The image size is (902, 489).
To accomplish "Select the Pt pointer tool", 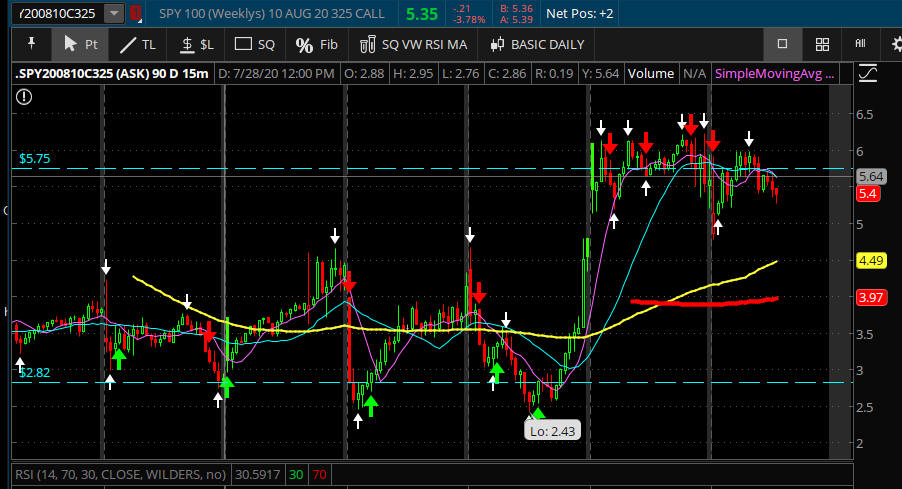I will (80, 44).
